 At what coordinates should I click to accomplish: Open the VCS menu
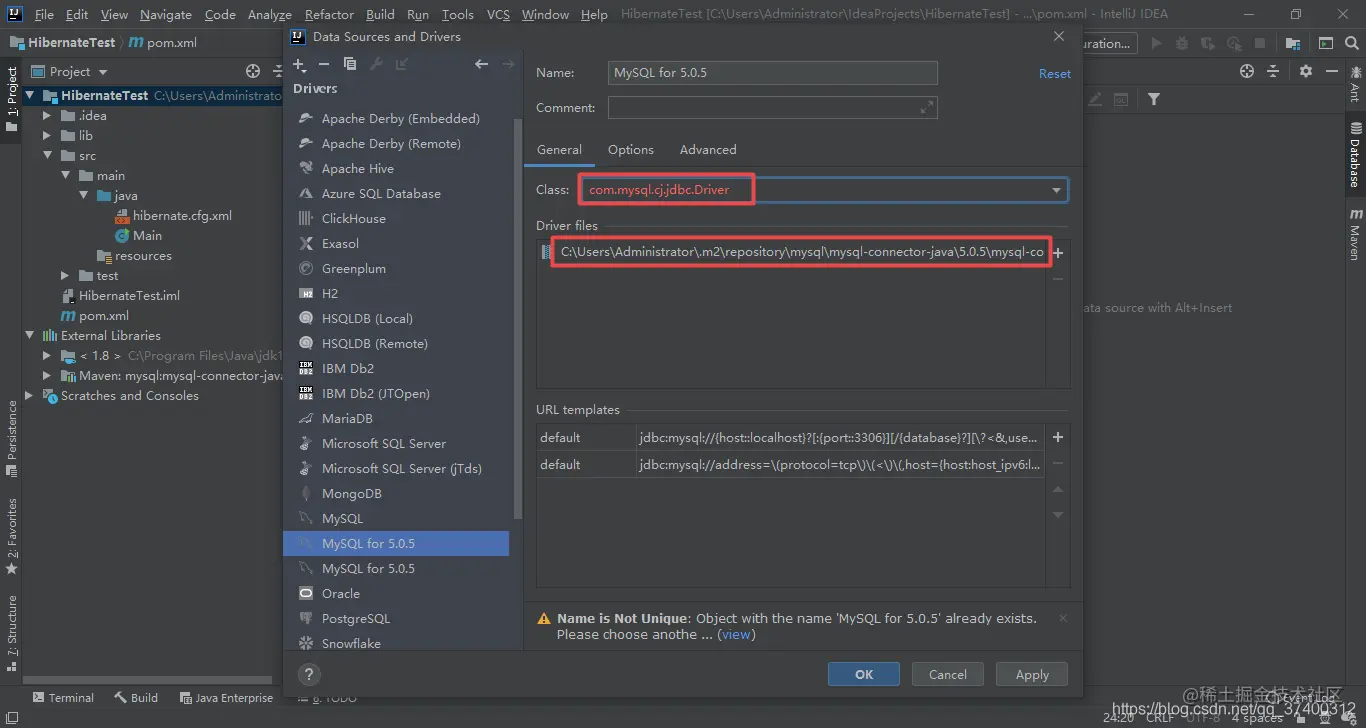498,14
